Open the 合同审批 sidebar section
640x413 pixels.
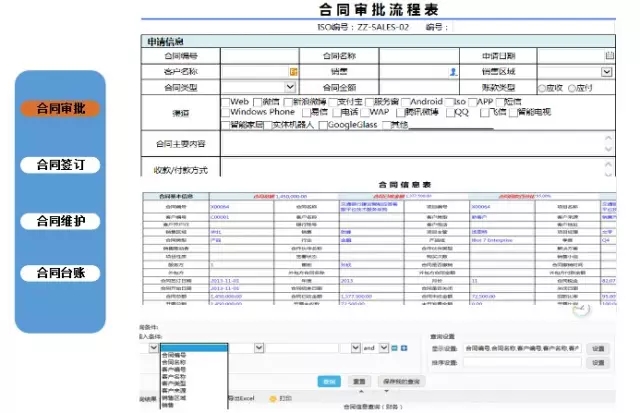(x=60, y=109)
